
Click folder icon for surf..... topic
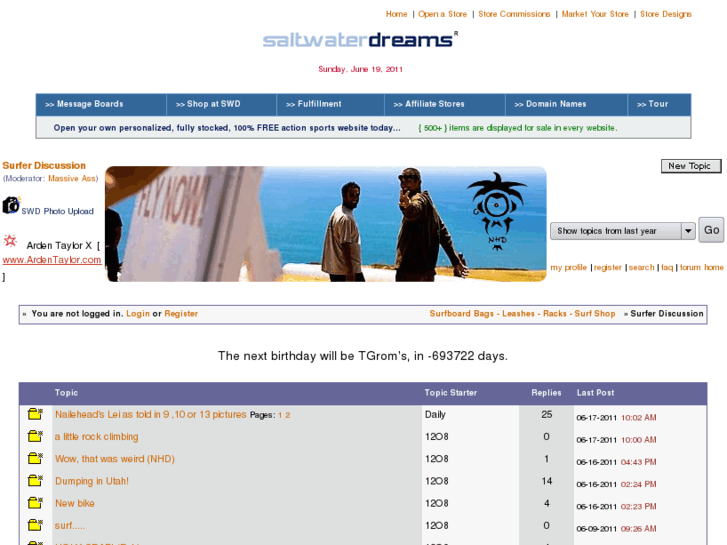point(35,525)
